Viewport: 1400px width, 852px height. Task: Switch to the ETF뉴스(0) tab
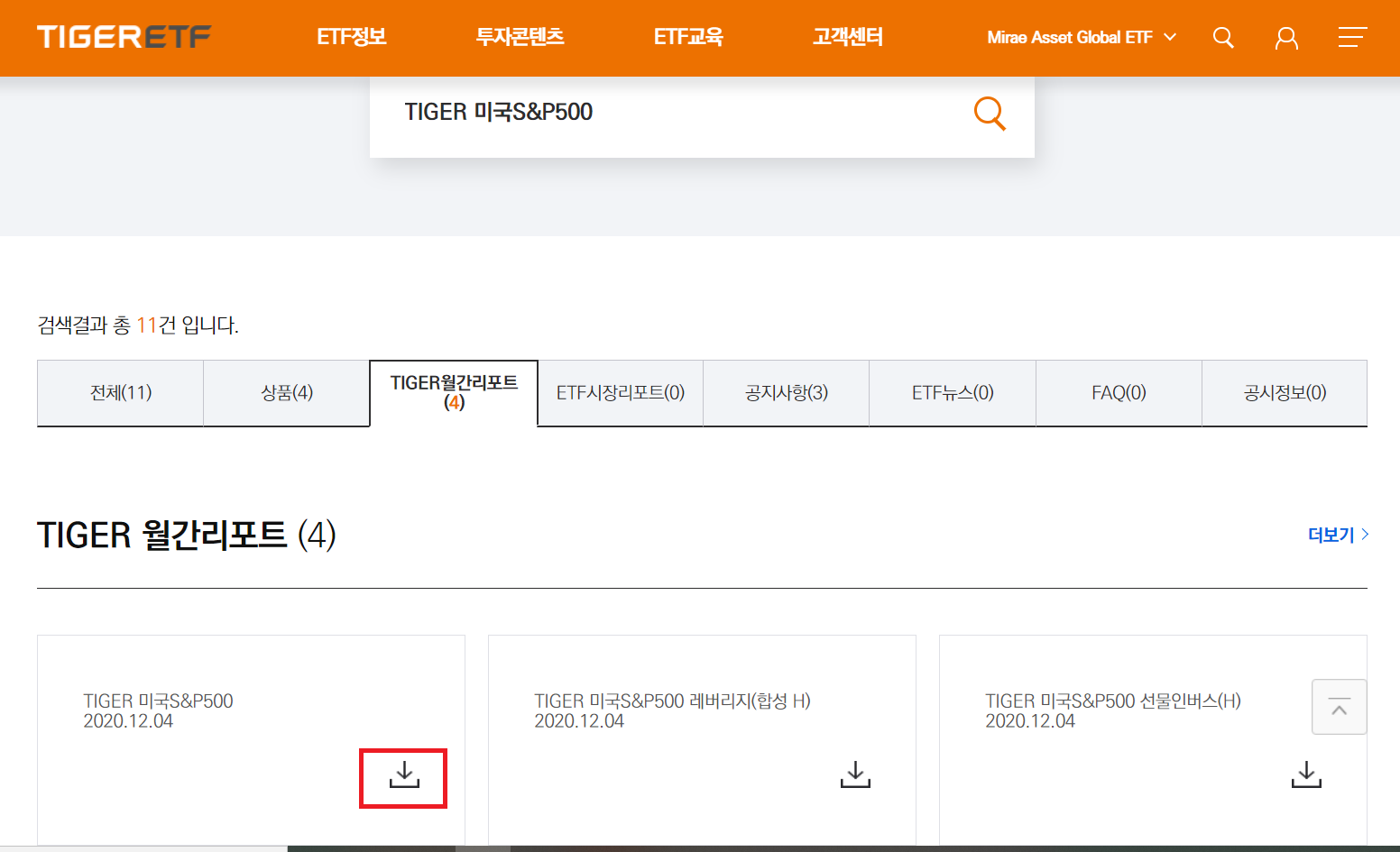click(x=953, y=393)
